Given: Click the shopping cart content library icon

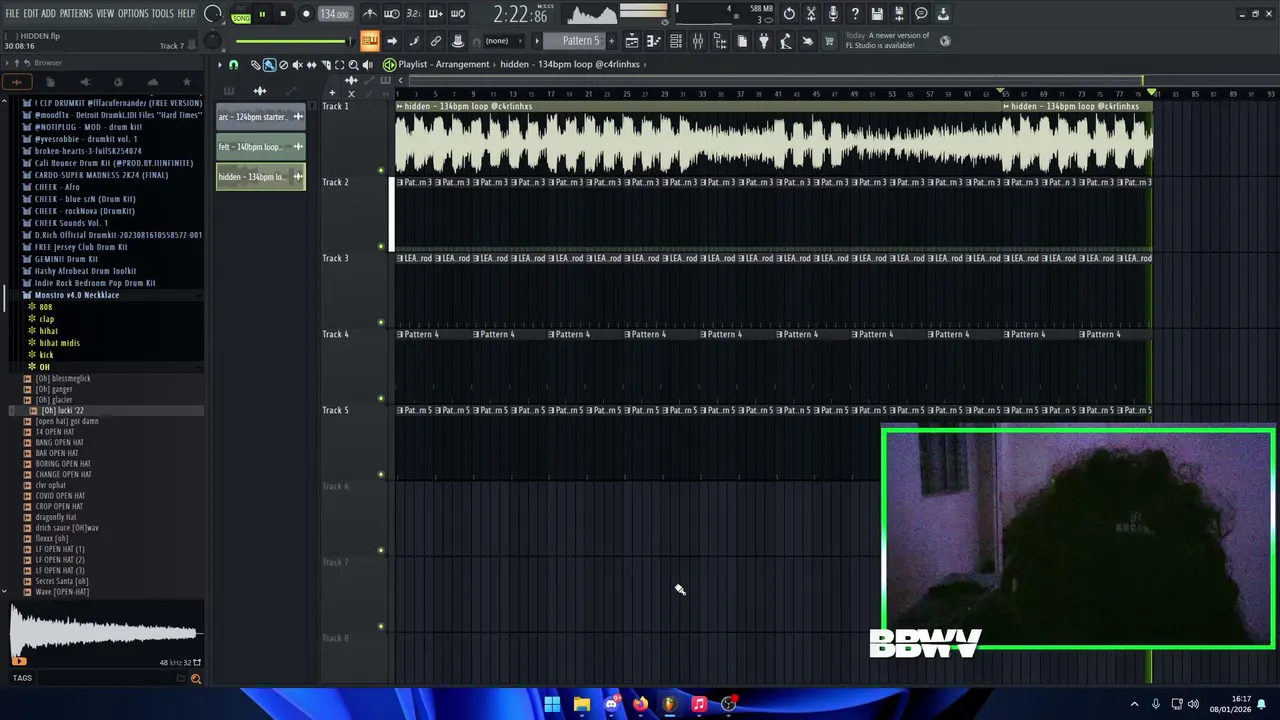Looking at the screenshot, I should (829, 41).
